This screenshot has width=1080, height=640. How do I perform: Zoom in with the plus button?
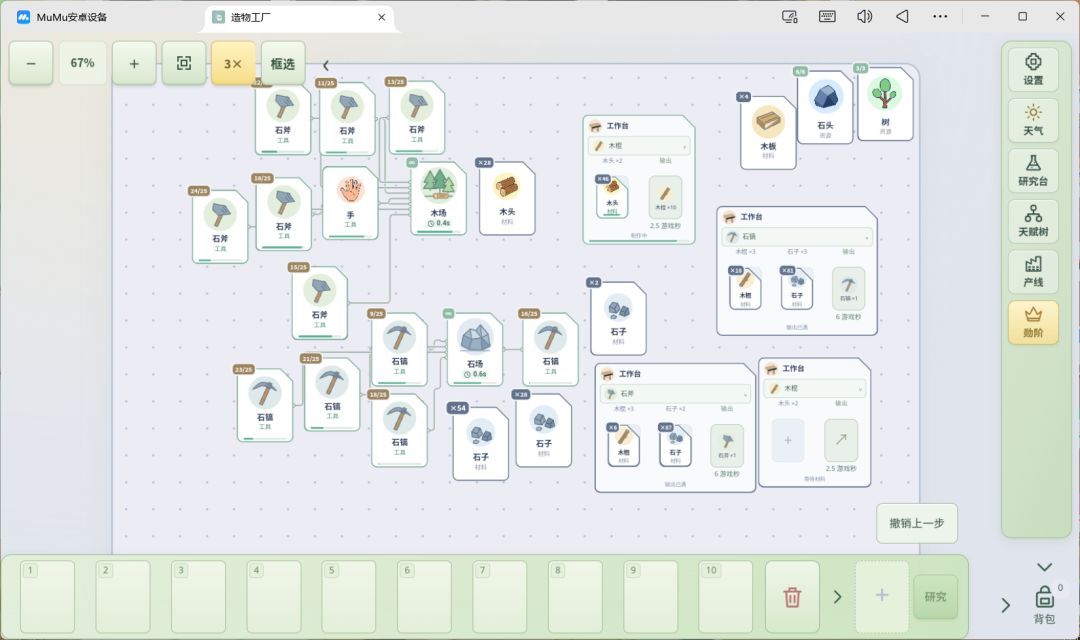coord(134,63)
